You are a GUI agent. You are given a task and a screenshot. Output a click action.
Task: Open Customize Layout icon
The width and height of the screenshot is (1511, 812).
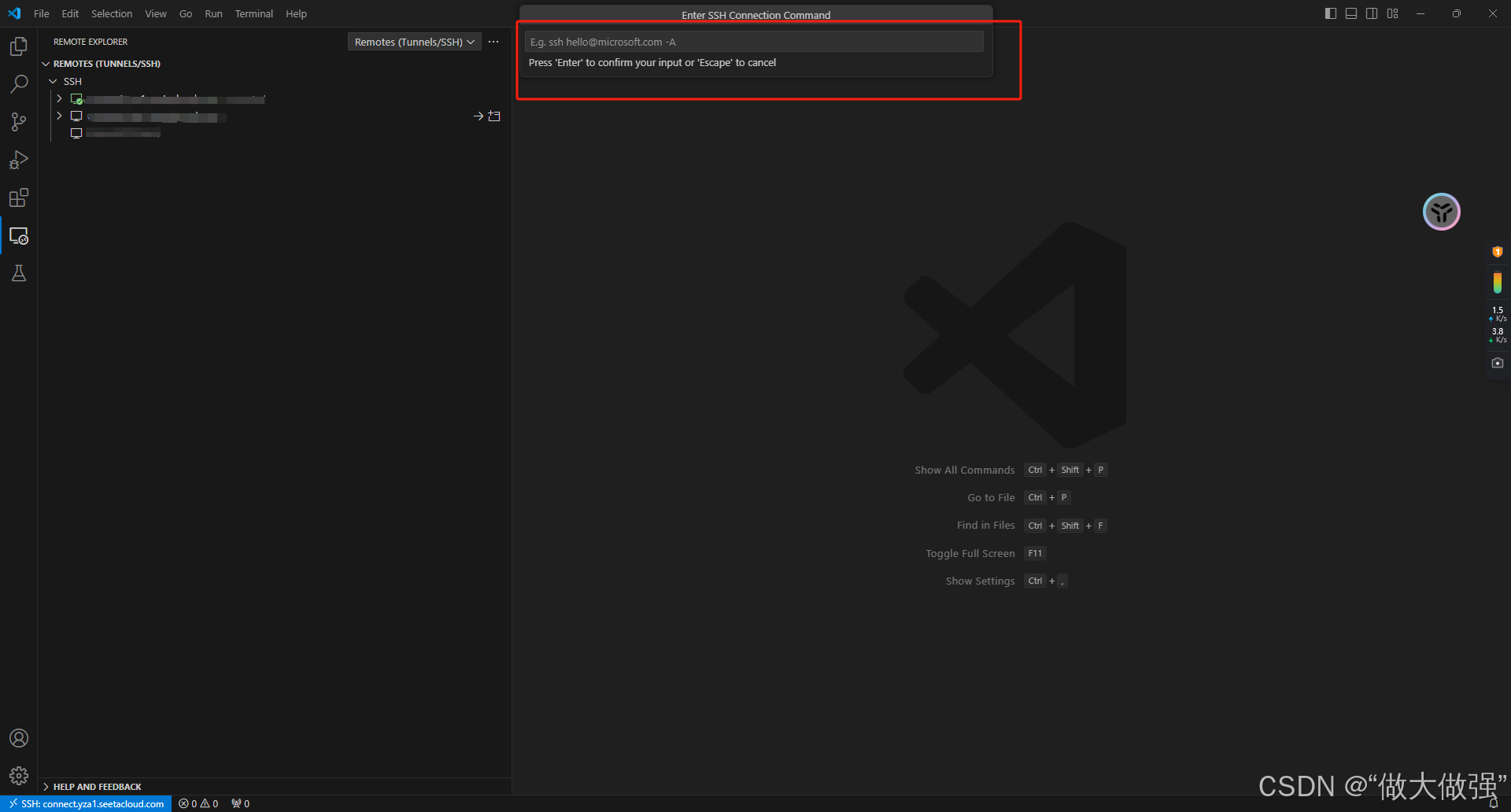point(1393,13)
